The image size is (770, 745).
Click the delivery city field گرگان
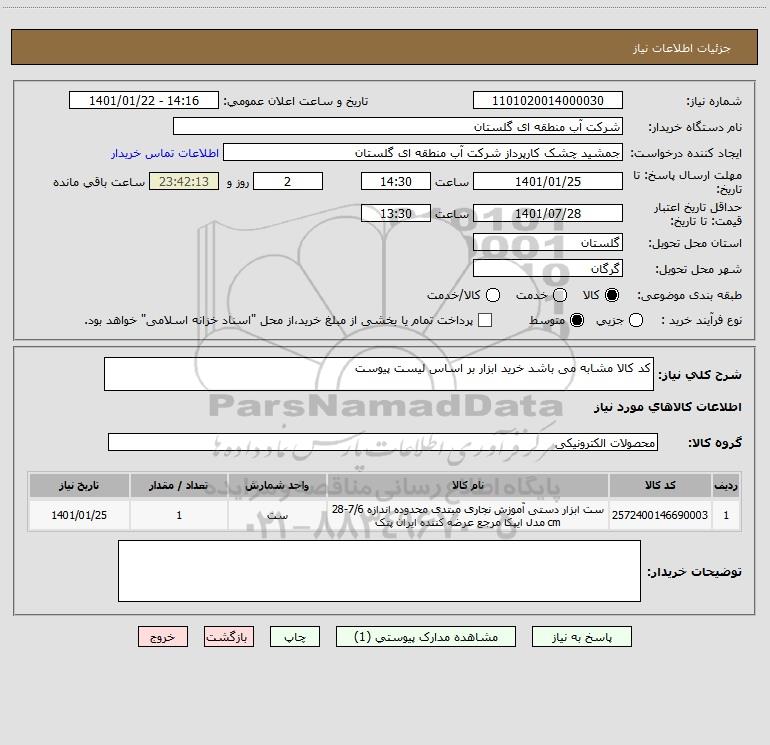click(x=548, y=268)
